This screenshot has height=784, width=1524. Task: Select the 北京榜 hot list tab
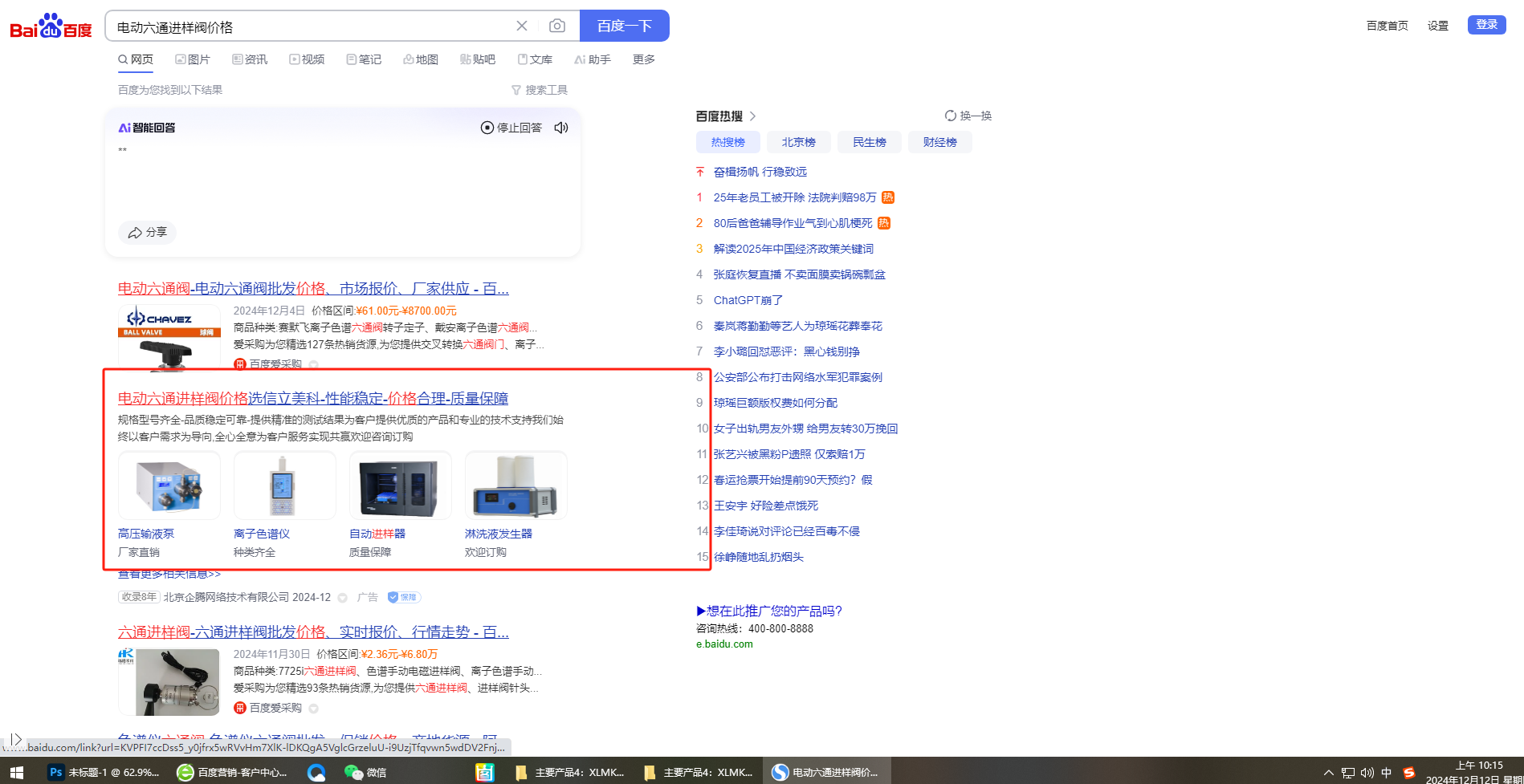(798, 142)
